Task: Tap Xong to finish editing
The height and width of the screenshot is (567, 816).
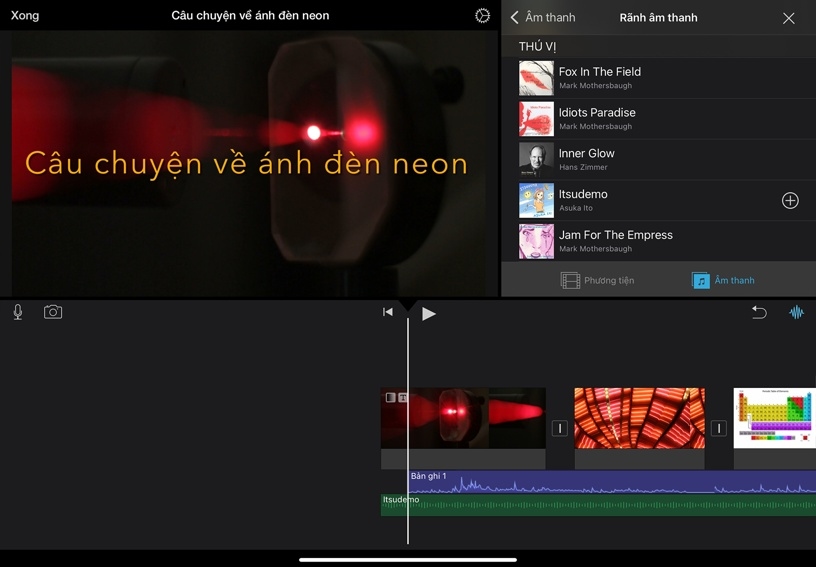Action: coord(25,16)
